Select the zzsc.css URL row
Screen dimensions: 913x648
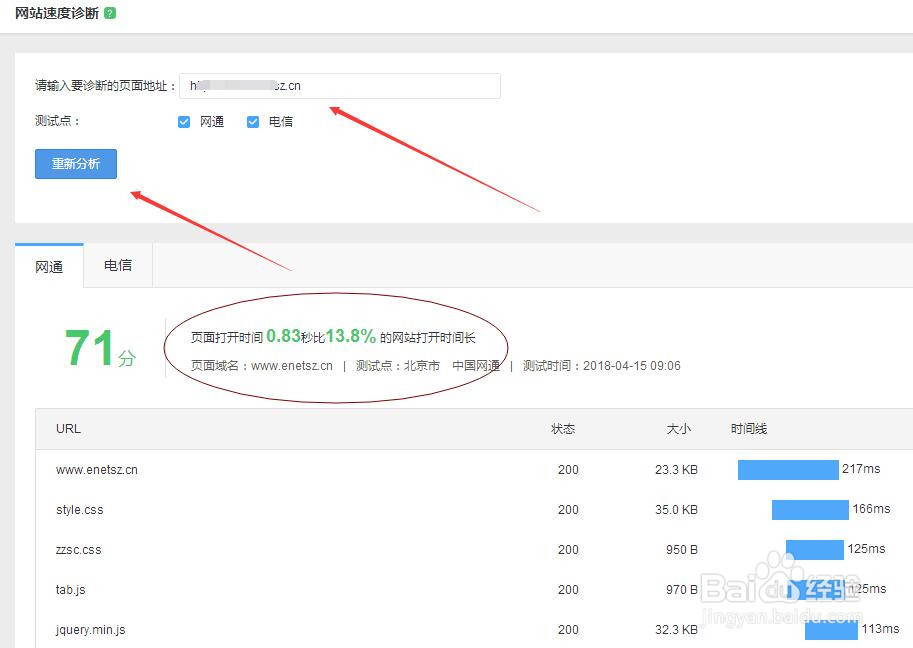point(474,550)
